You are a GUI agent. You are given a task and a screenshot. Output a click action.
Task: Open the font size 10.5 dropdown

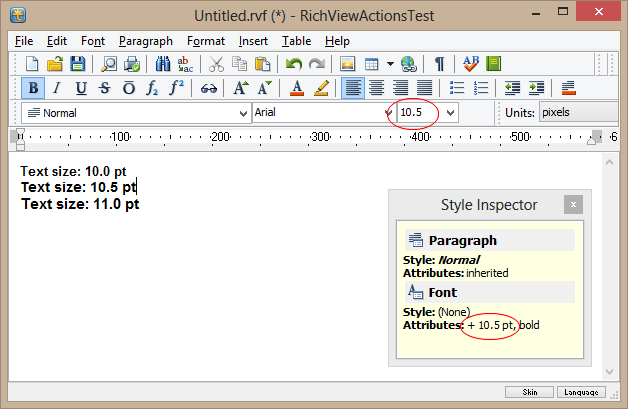[451, 113]
